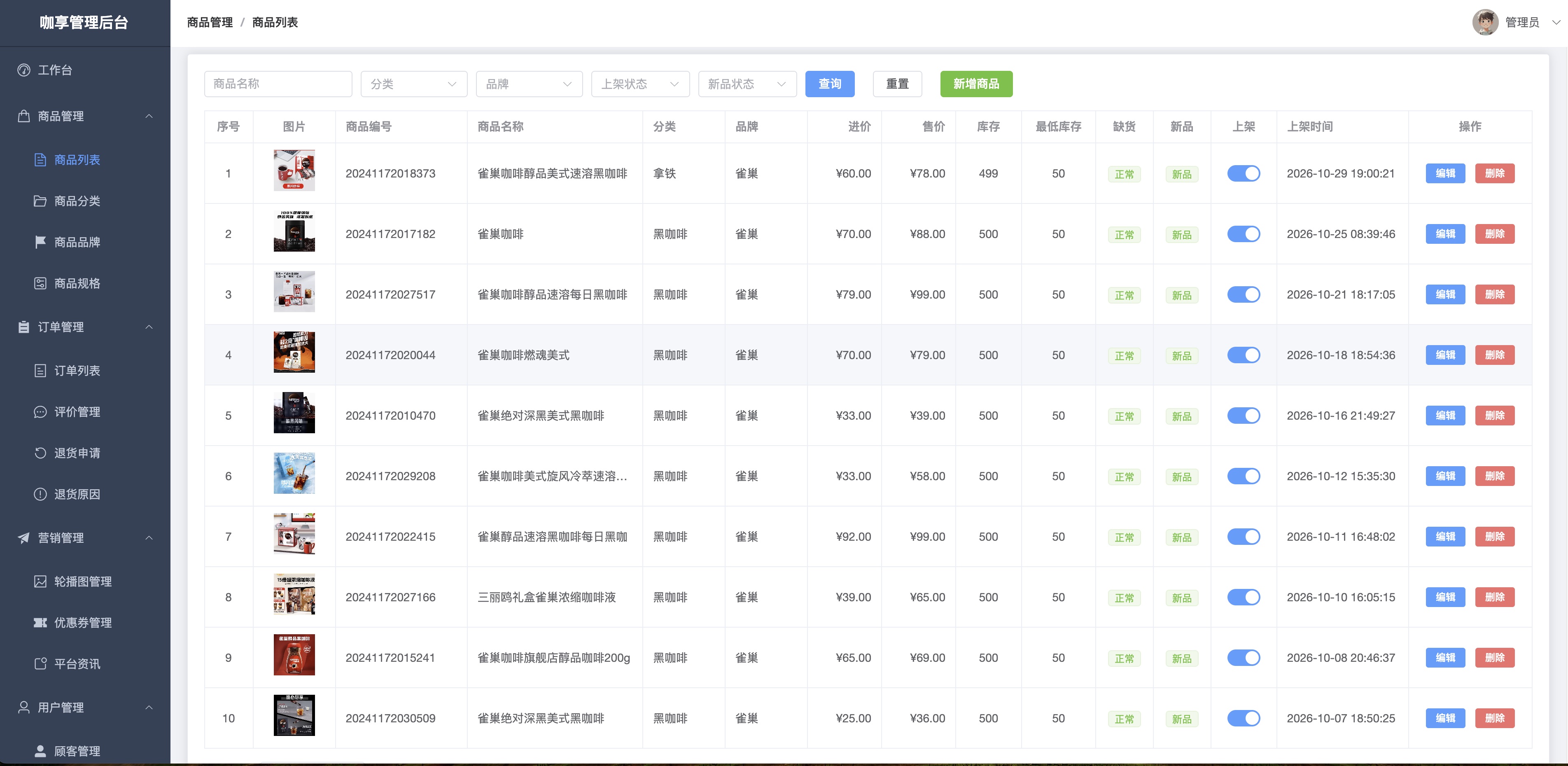Screen dimensions: 1568x766
Task: Click the 订单管理 clipboard icon
Action: click(24, 327)
